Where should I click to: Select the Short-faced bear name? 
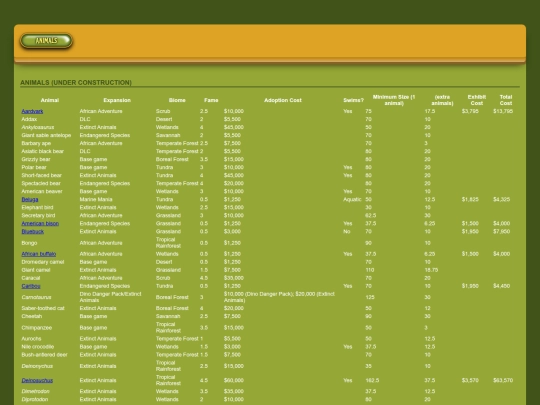point(41,175)
